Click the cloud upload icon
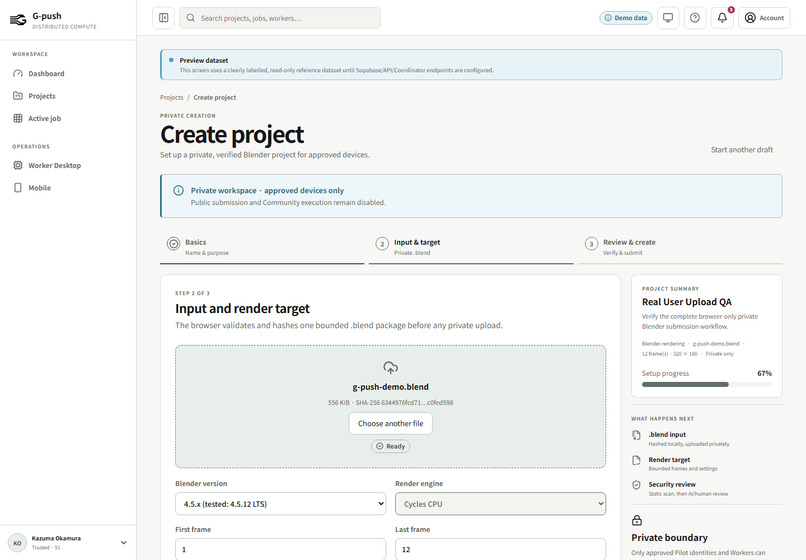The image size is (806, 560). click(x=391, y=367)
